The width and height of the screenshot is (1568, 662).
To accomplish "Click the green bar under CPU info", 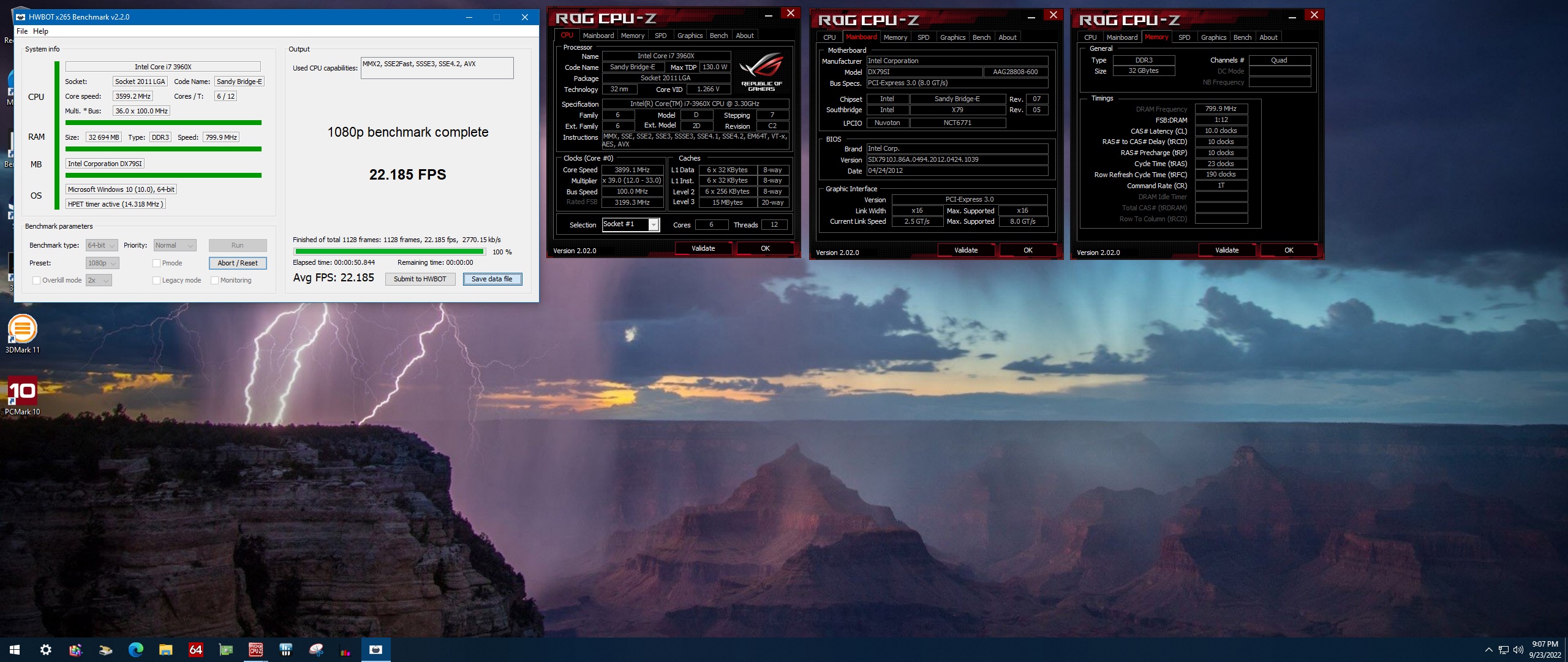I will (164, 123).
